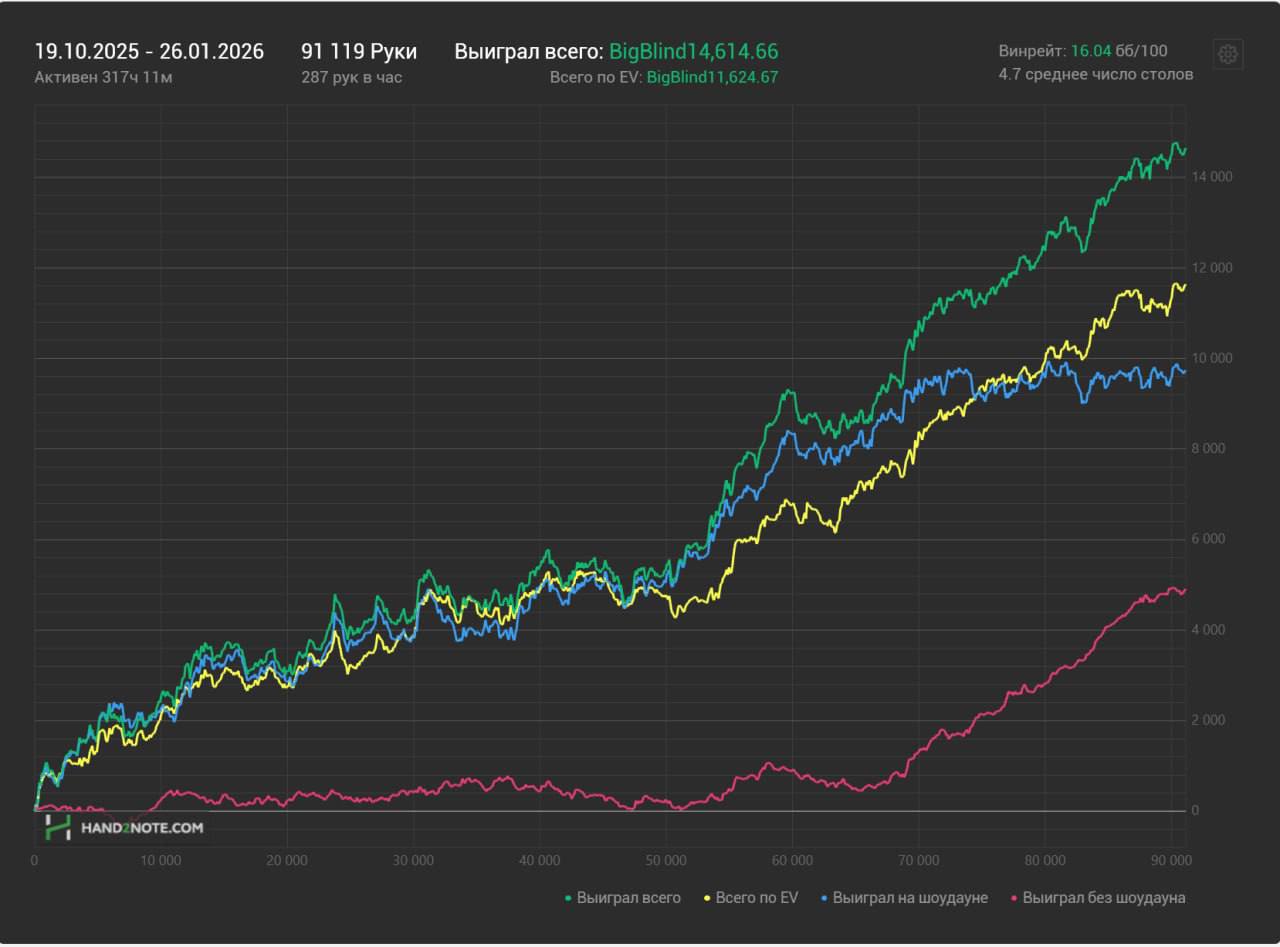
Task: Click the 91 119 Руки hands count
Action: 359,52
